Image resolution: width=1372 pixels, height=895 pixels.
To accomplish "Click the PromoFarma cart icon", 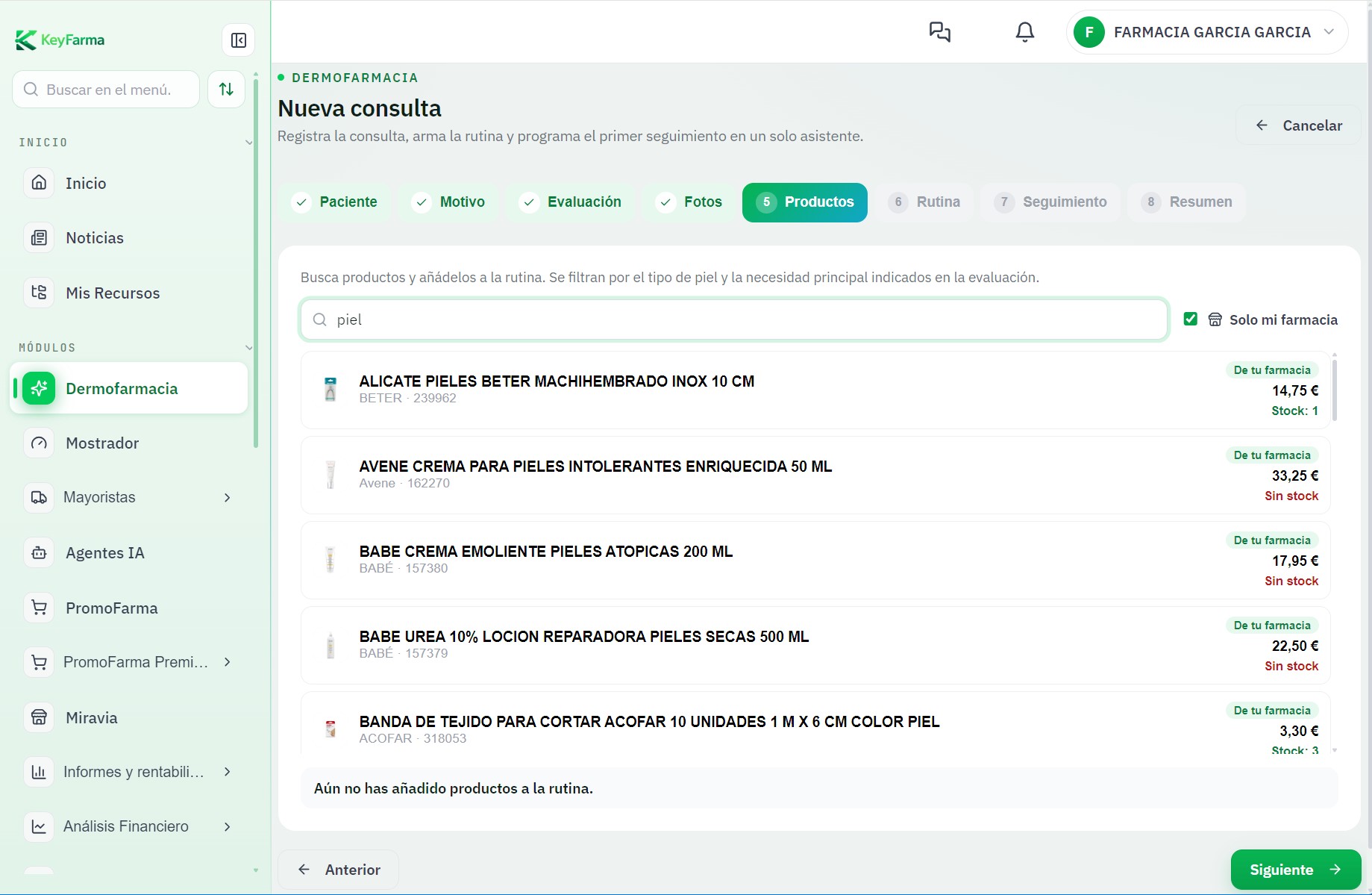I will point(39,608).
